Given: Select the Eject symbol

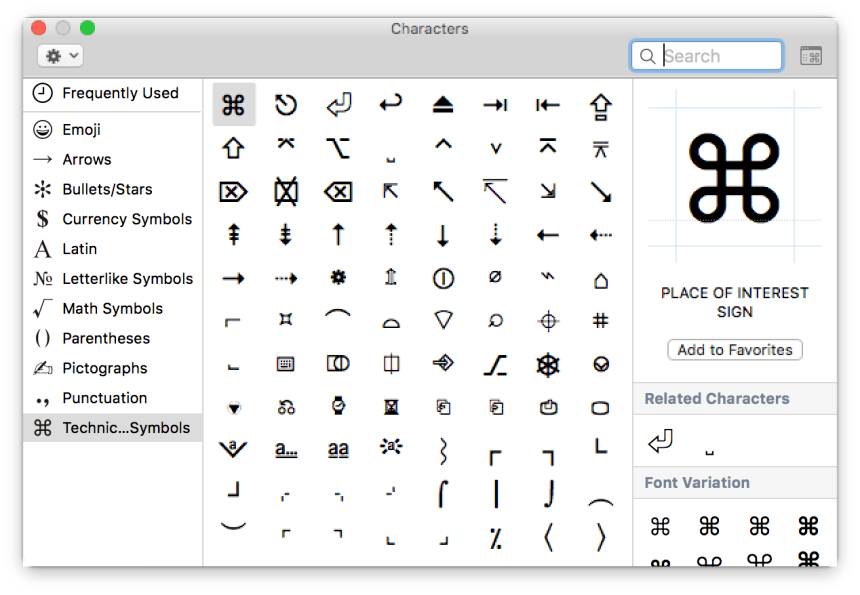Looking at the screenshot, I should [x=443, y=104].
